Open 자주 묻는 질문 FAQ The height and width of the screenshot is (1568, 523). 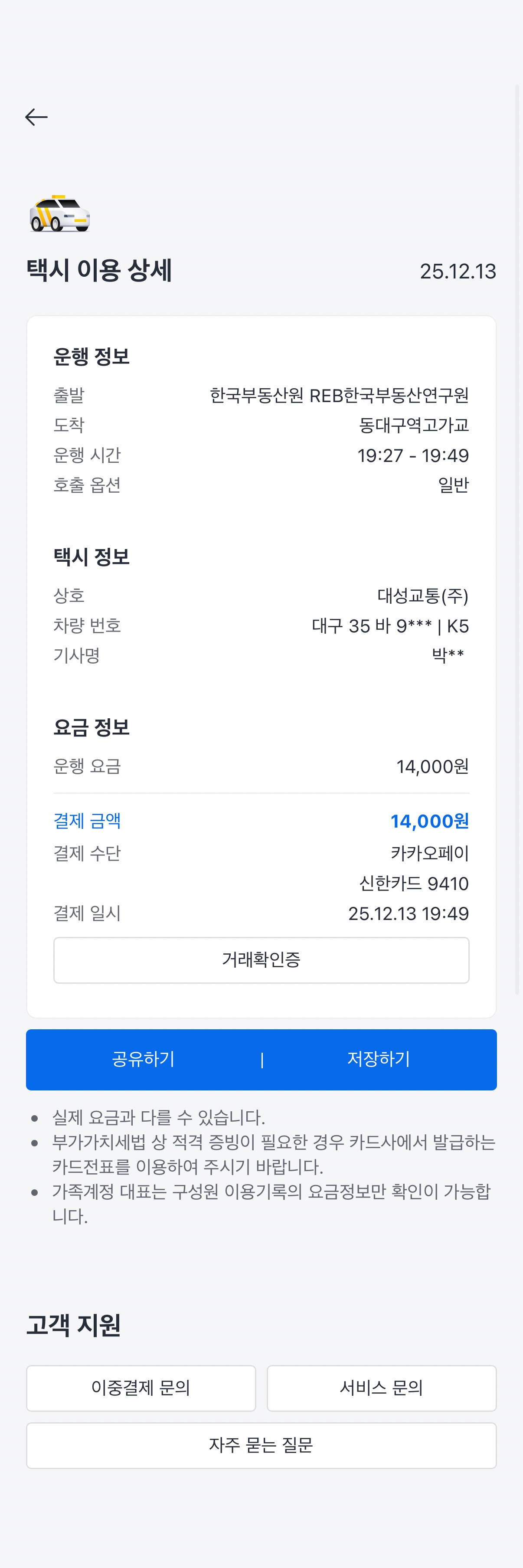coord(261,1445)
